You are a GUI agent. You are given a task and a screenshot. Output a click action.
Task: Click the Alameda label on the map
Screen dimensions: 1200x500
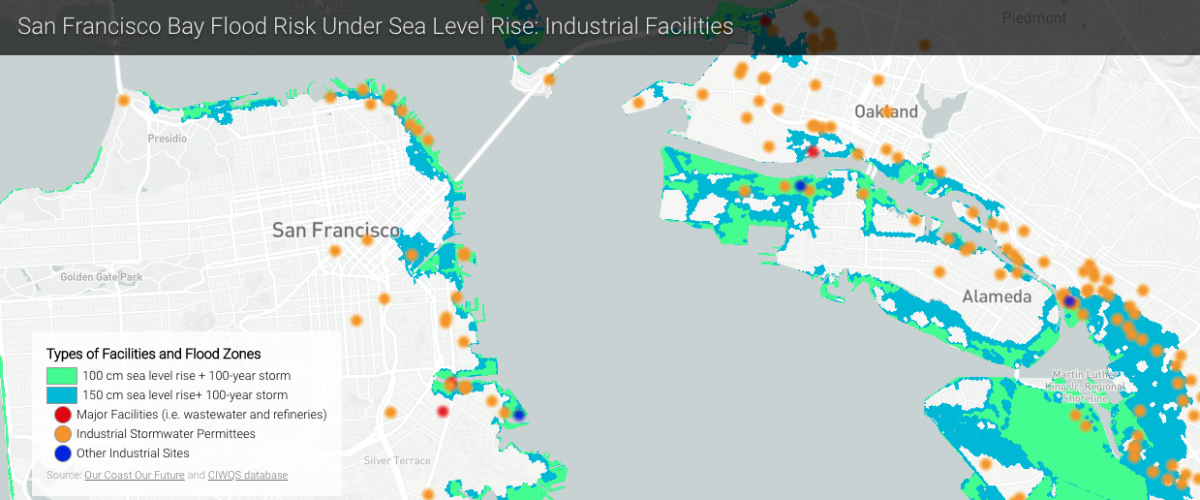click(996, 297)
